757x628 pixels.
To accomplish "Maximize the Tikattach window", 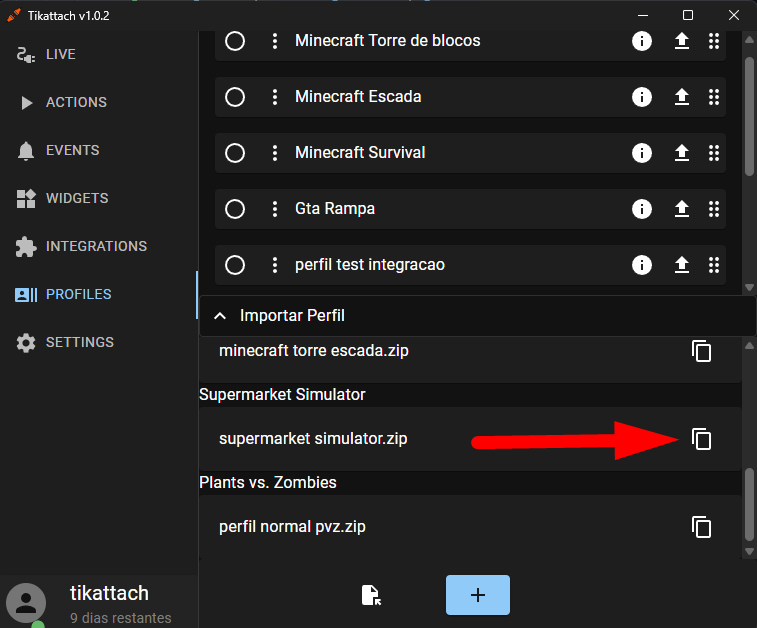I will pos(688,15).
